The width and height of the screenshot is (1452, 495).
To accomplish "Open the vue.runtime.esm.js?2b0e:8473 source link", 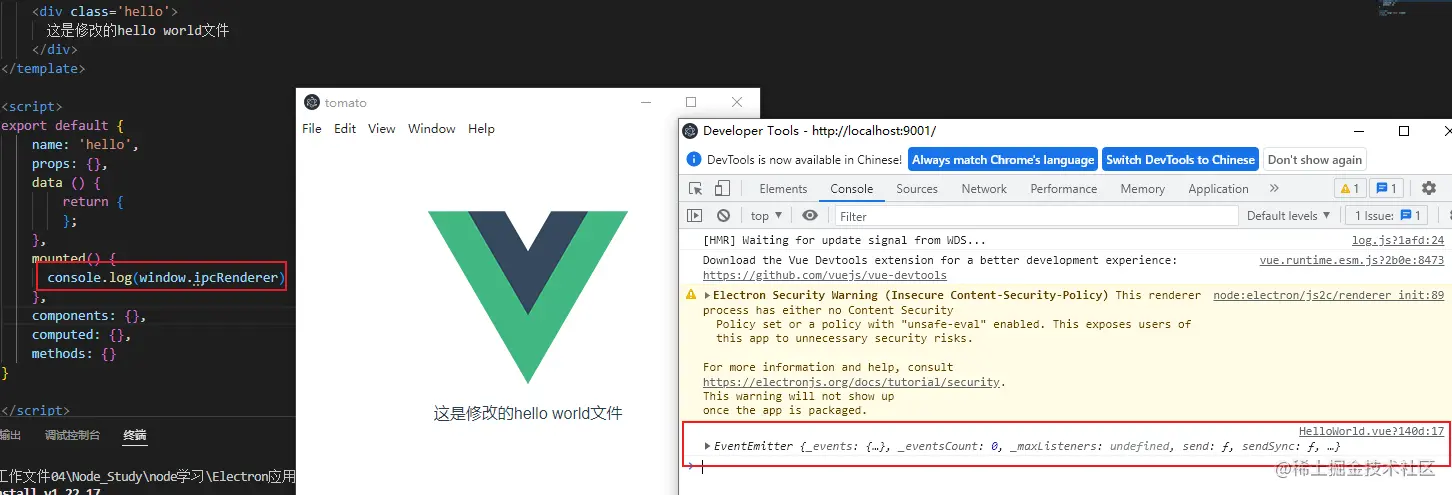I will tap(1352, 260).
